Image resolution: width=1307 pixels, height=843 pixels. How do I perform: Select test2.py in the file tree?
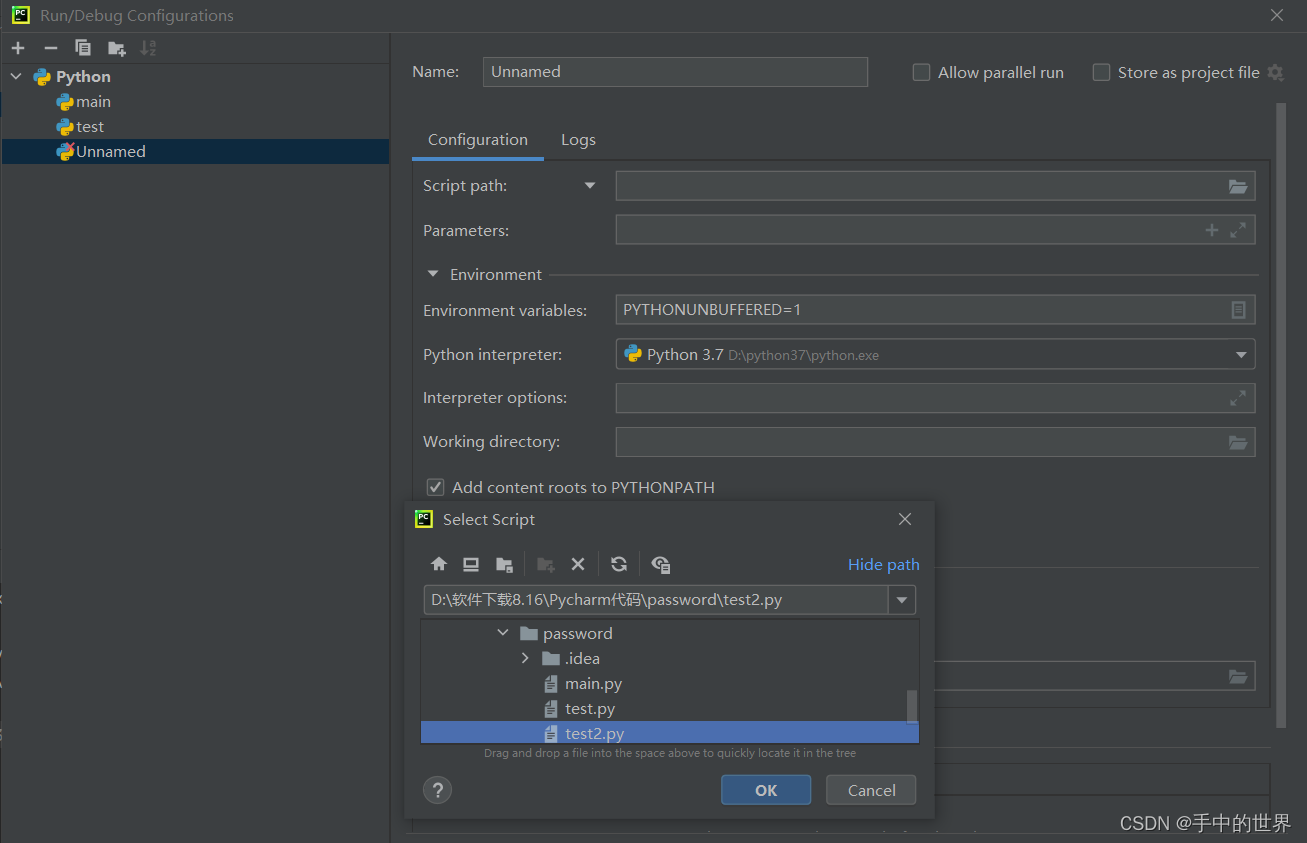(x=669, y=733)
